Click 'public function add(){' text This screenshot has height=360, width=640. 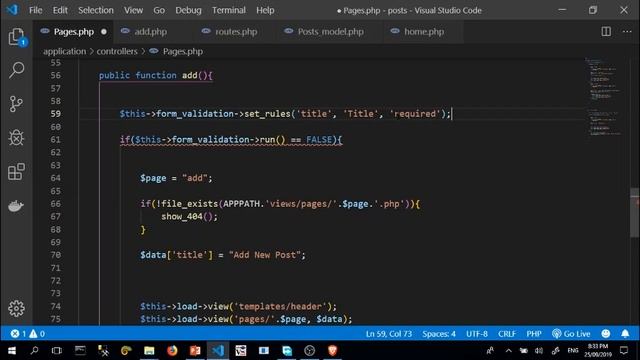[x=156, y=76]
